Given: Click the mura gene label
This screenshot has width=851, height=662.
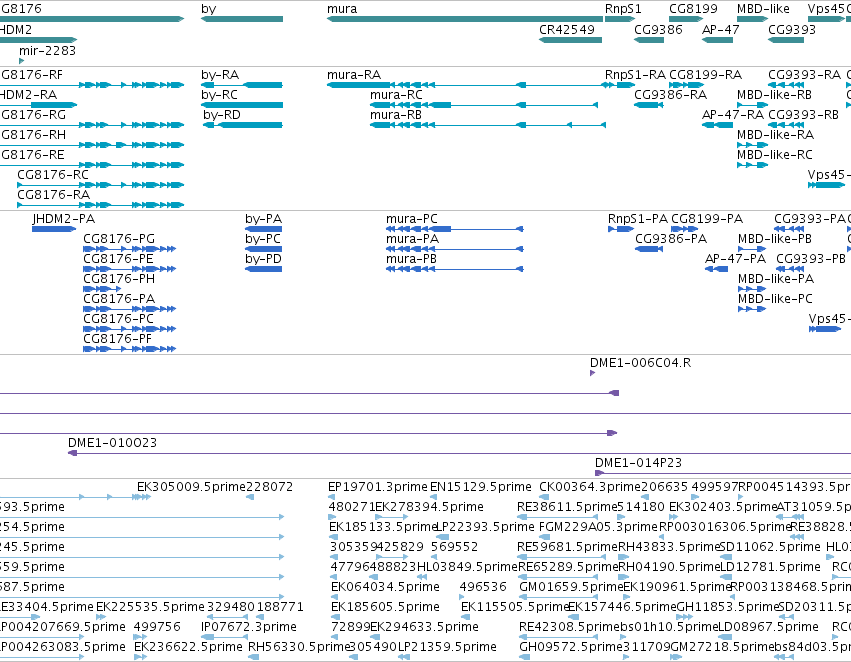Looking at the screenshot, I should [342, 9].
